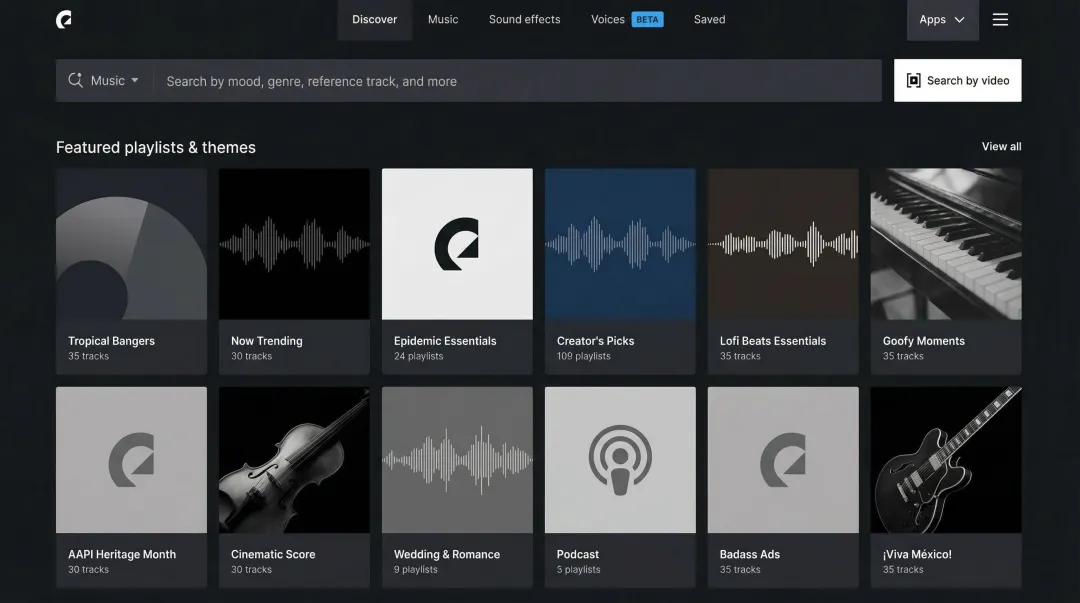1080x603 pixels.
Task: Click the search magnifier music icon
Action: point(75,81)
